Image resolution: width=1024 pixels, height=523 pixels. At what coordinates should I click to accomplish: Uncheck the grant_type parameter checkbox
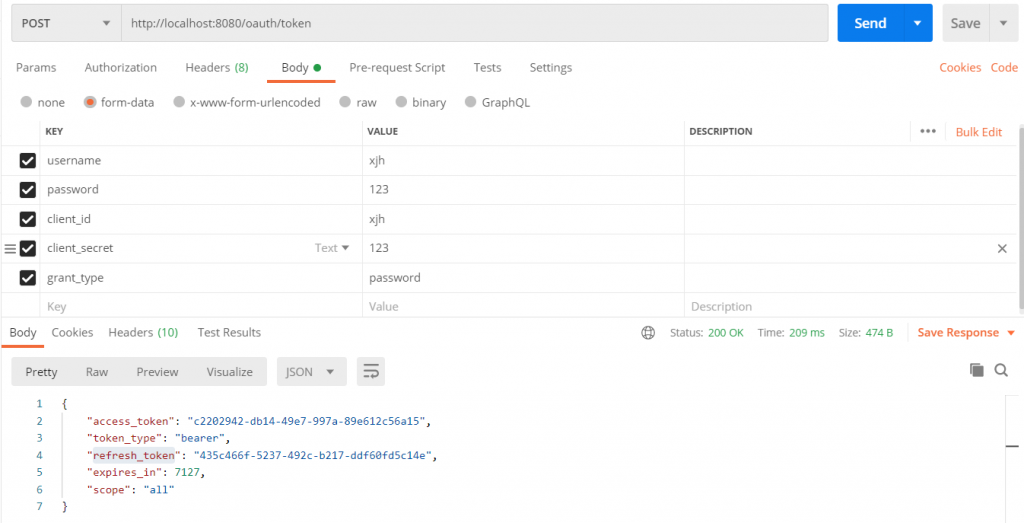[x=28, y=278]
